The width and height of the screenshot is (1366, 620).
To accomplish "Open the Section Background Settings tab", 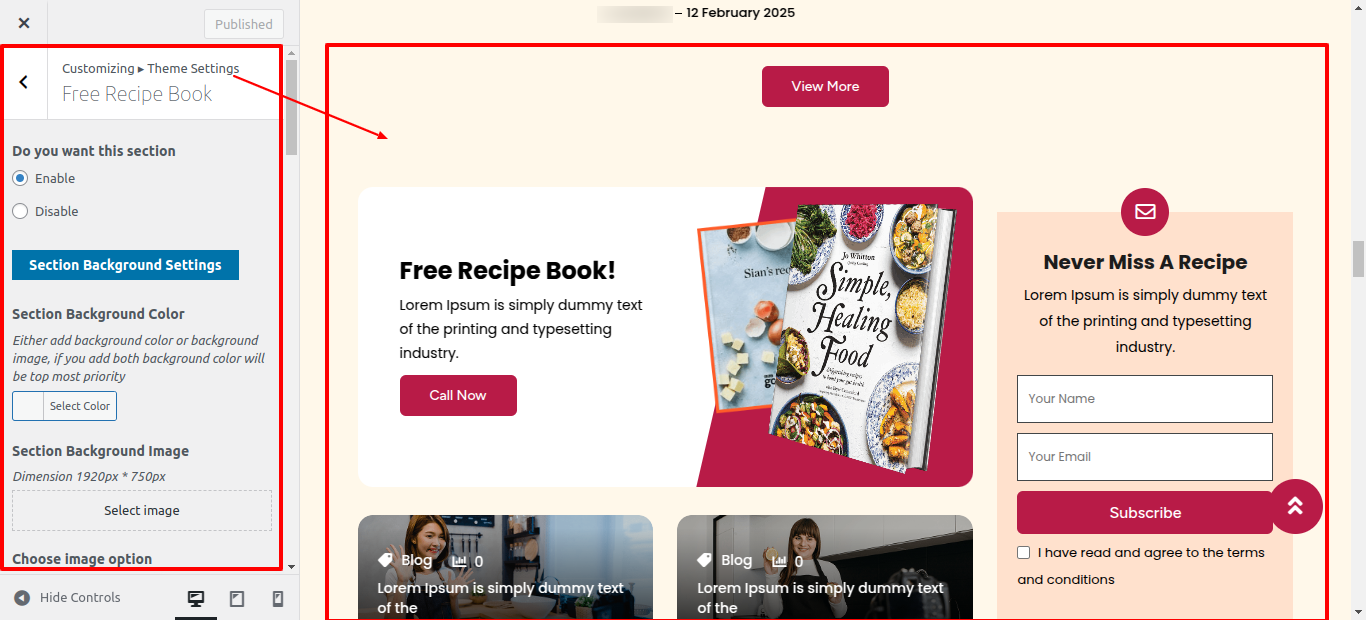I will point(125,265).
